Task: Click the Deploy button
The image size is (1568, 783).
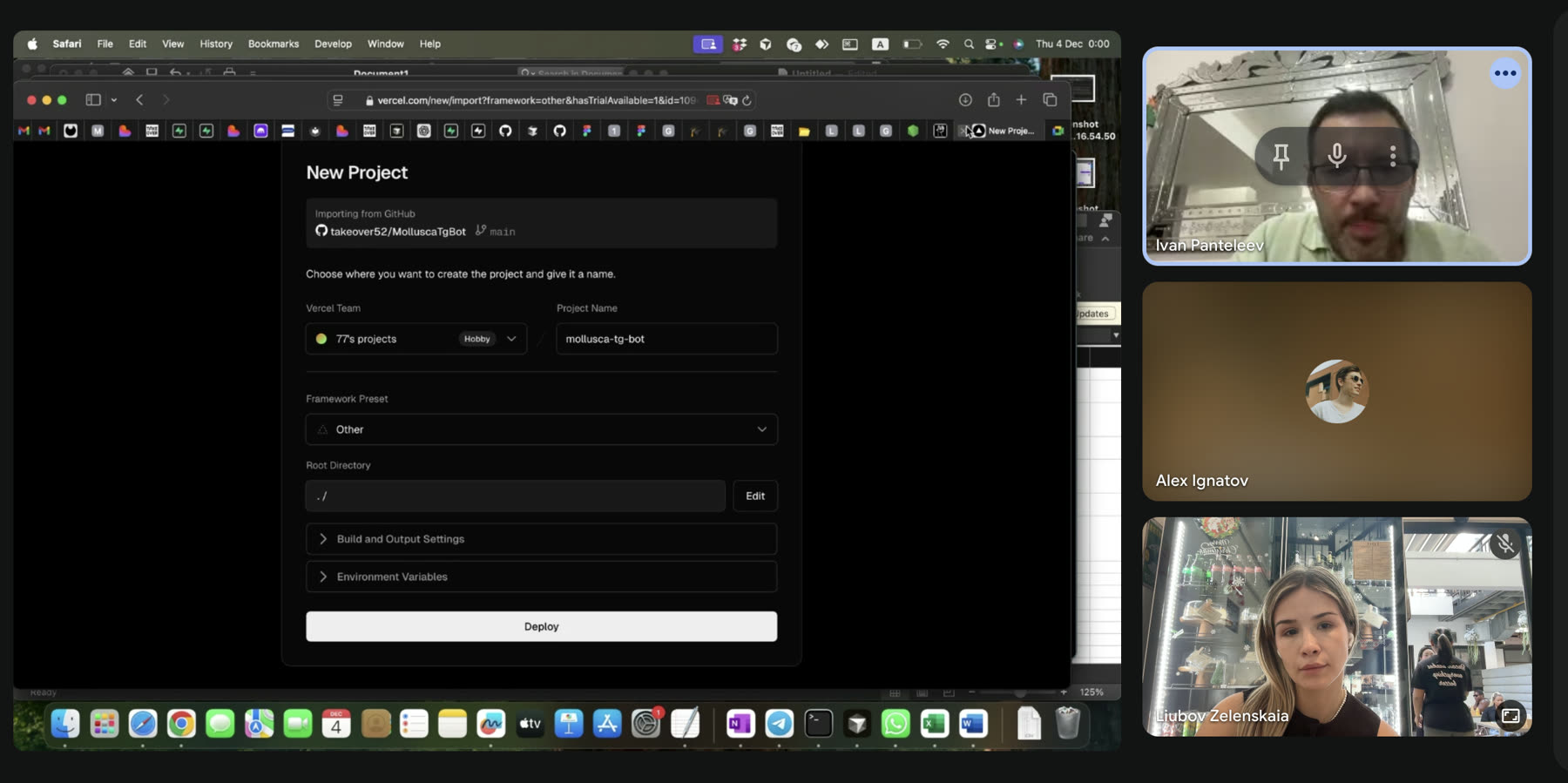Action: pyautogui.click(x=541, y=626)
